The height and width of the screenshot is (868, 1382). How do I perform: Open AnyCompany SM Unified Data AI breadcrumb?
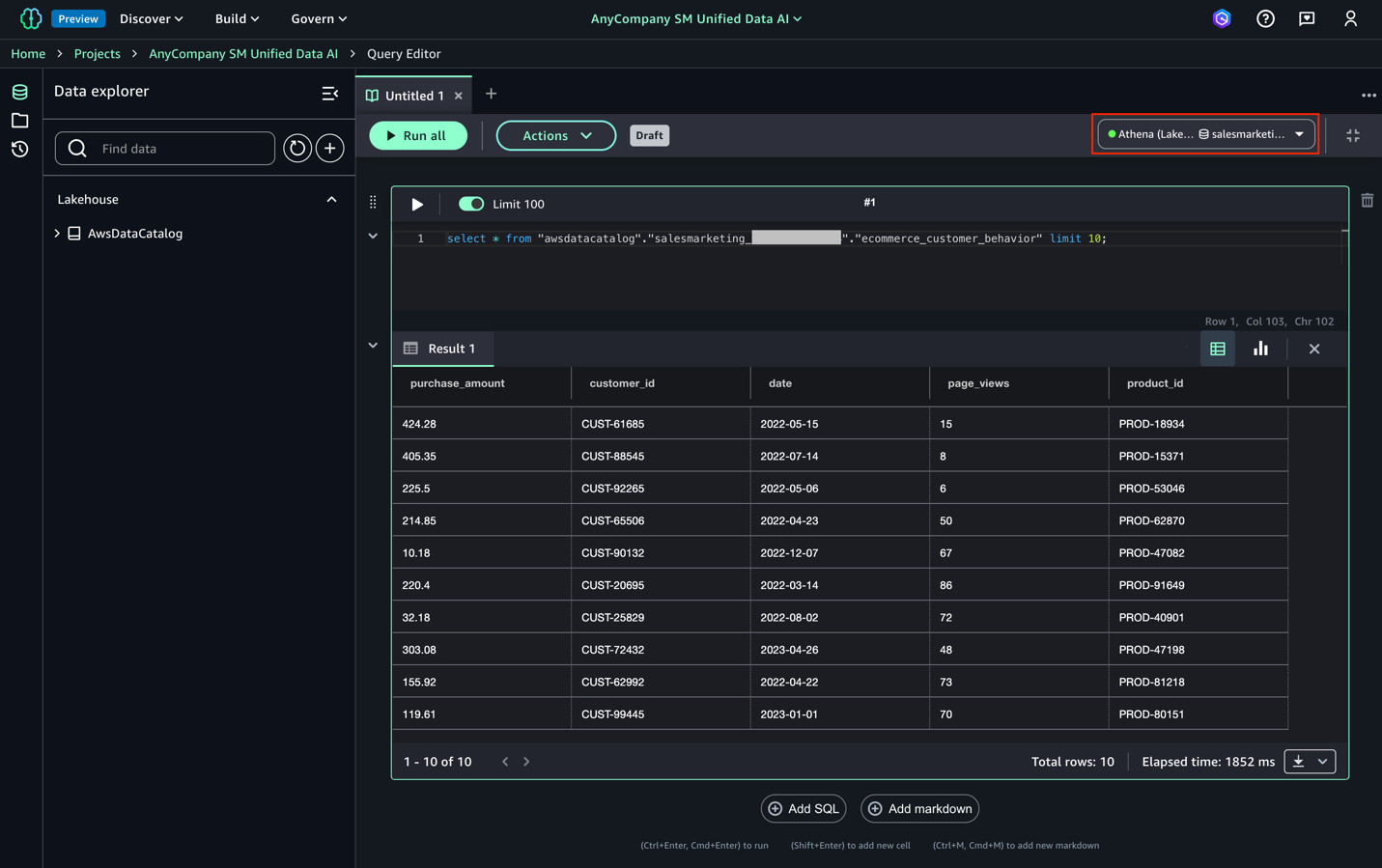click(243, 54)
